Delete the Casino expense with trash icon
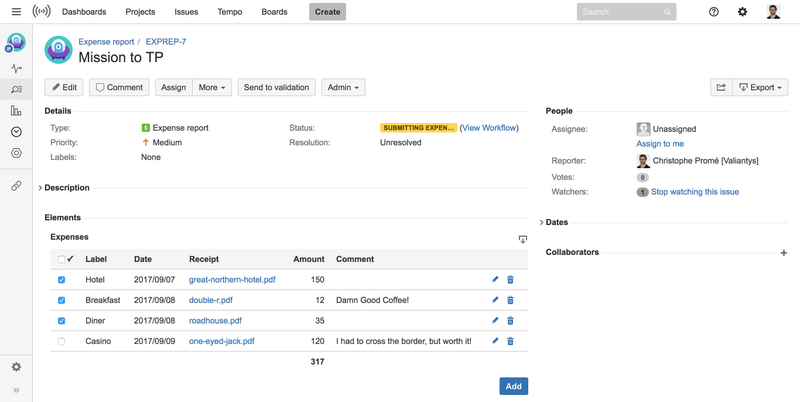 510,341
